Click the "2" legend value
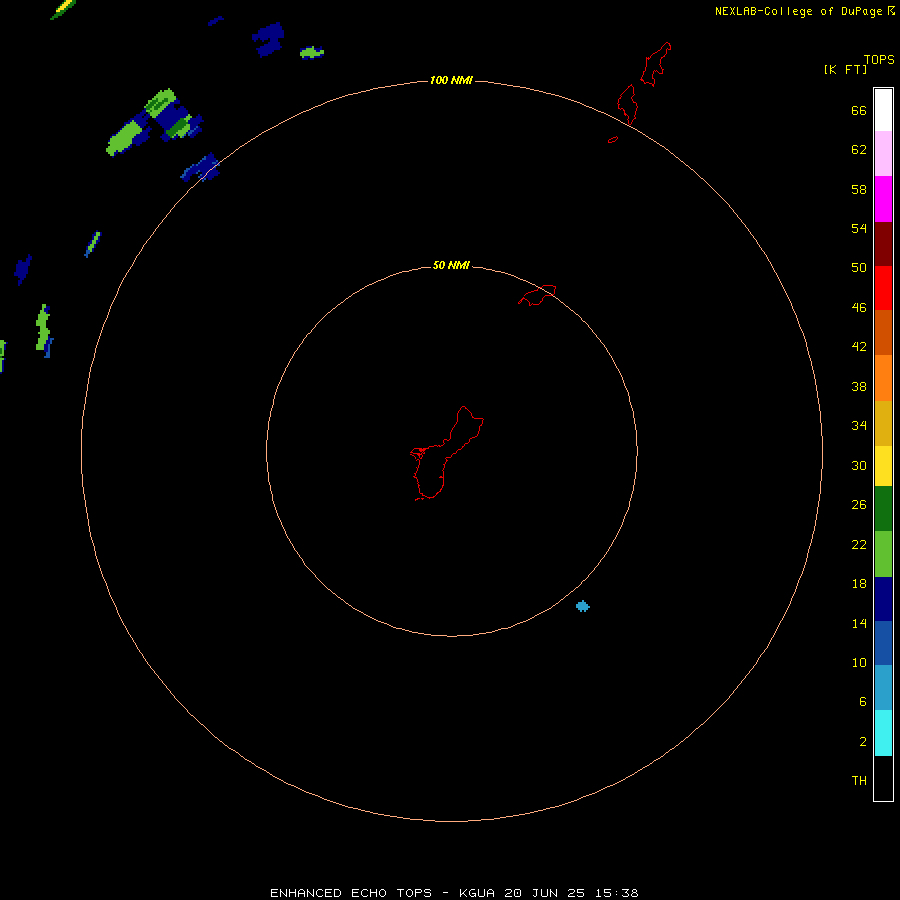 click(x=863, y=742)
